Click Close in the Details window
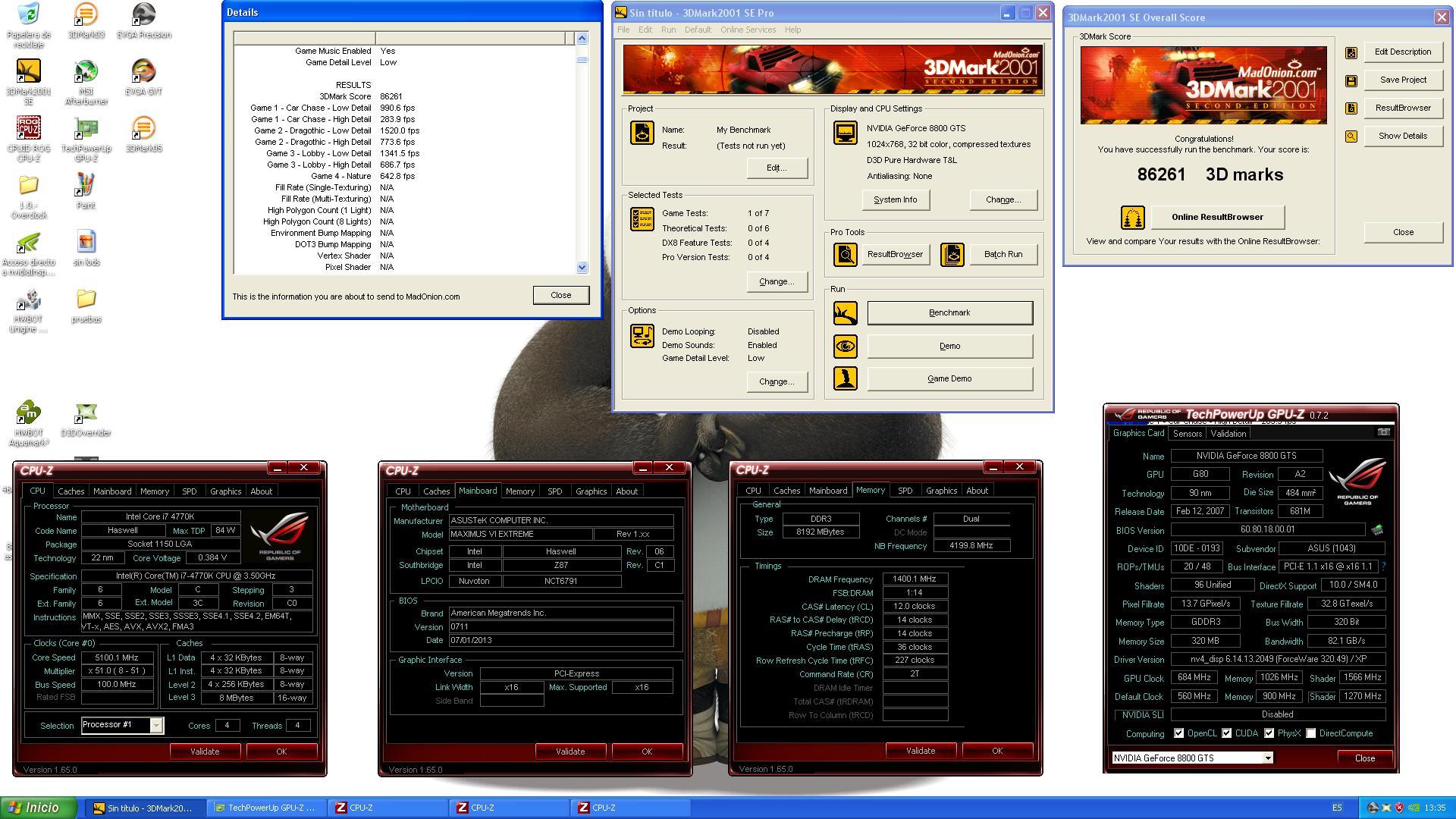 [560, 295]
